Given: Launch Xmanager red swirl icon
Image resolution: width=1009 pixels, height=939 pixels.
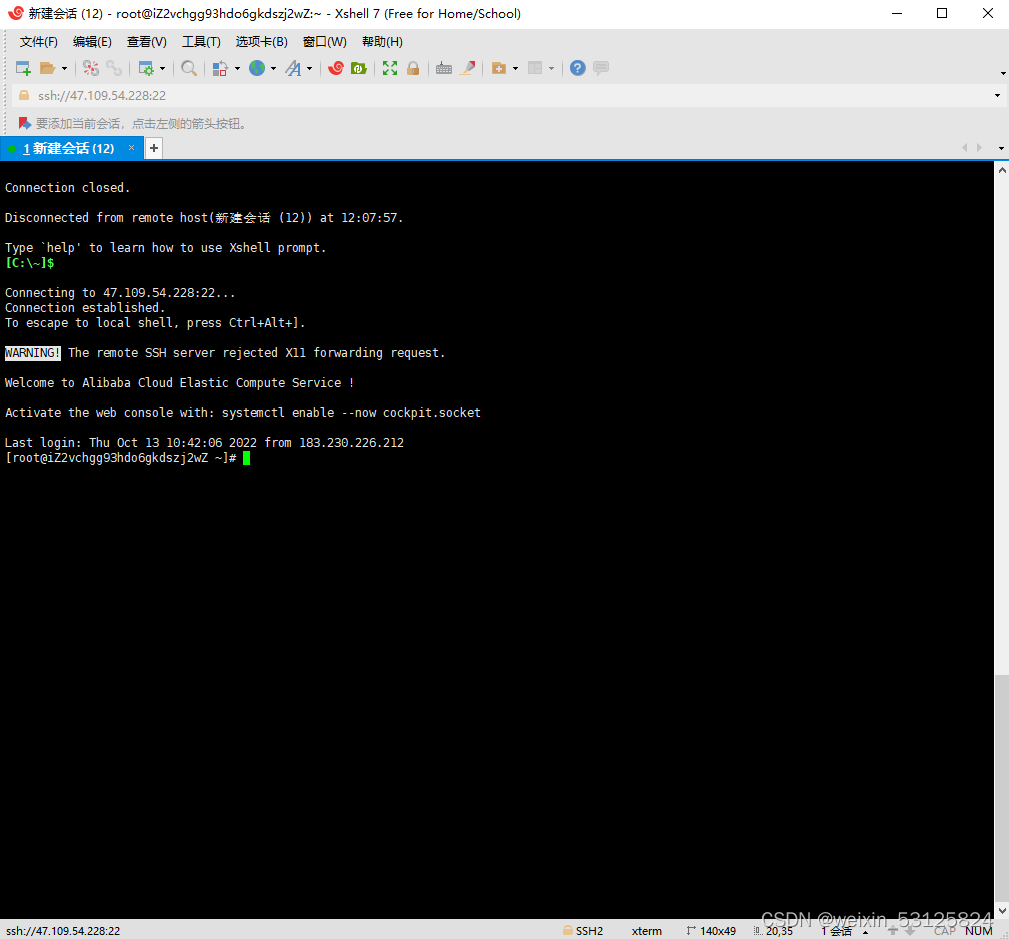Looking at the screenshot, I should click(x=336, y=68).
